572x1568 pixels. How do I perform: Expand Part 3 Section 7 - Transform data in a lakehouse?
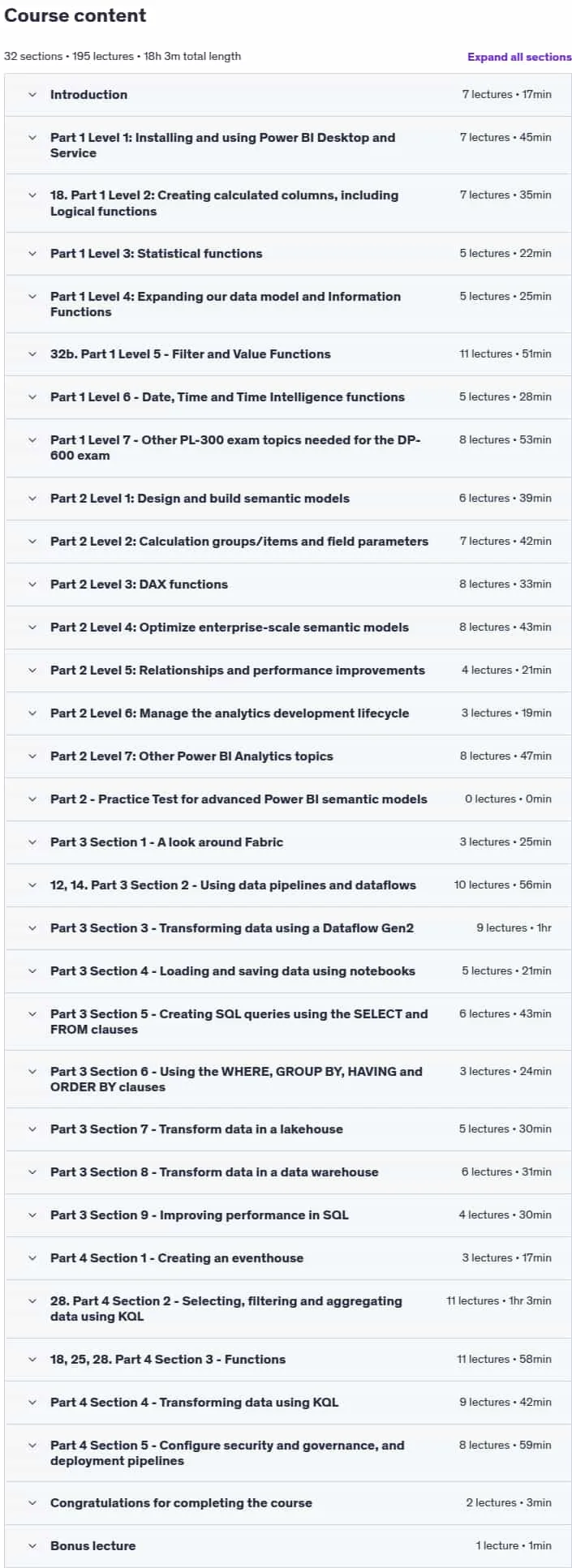point(288,1129)
